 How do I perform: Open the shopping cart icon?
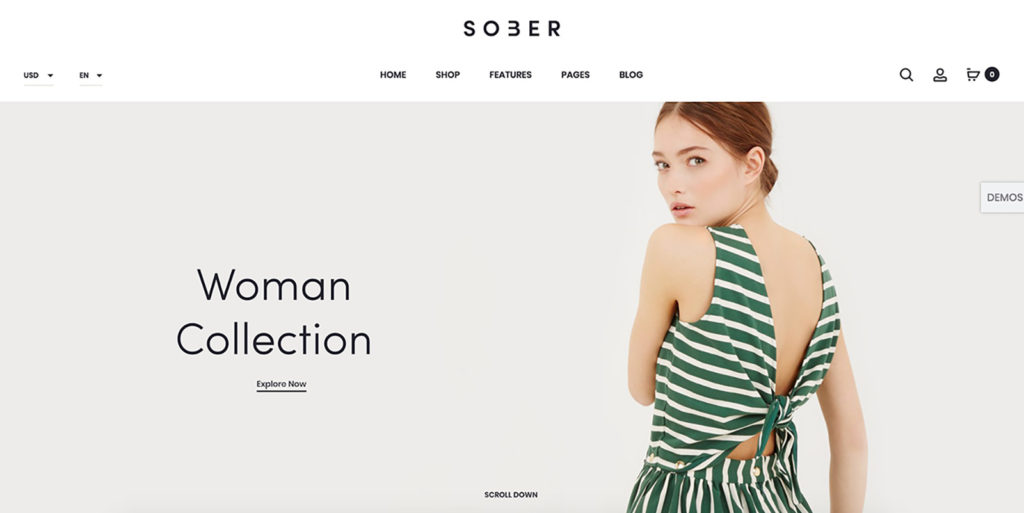(x=972, y=74)
